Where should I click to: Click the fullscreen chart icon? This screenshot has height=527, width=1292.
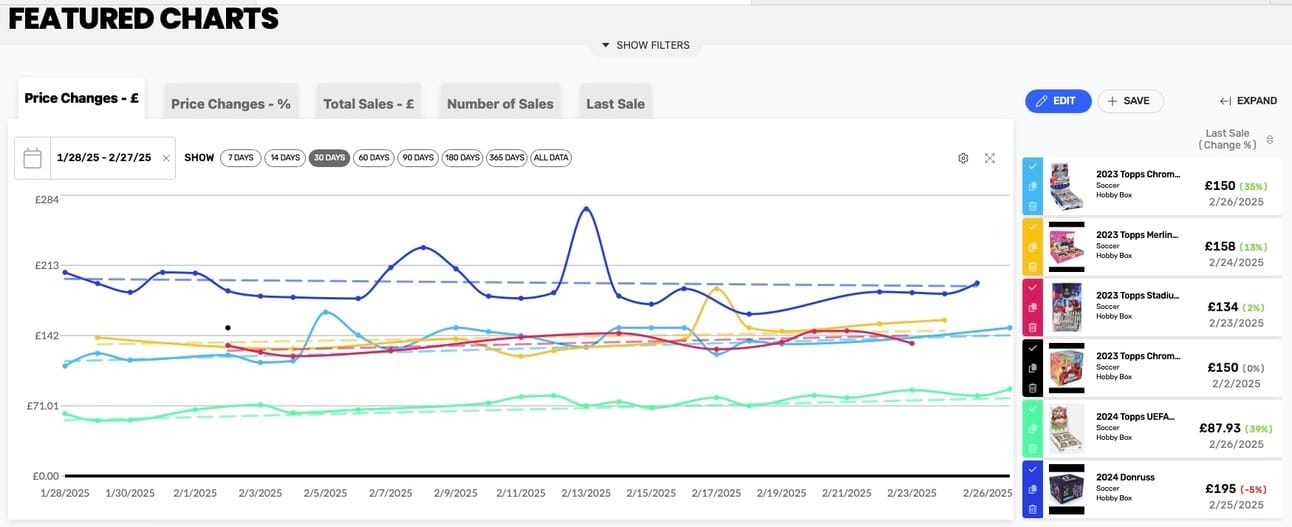(x=990, y=158)
